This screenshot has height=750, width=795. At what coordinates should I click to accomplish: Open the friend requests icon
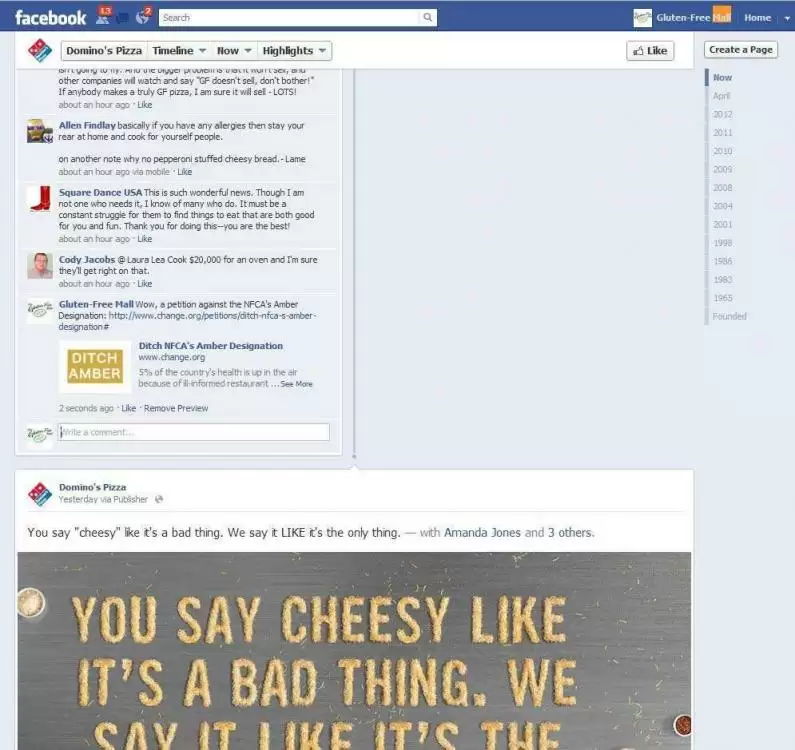coord(103,18)
